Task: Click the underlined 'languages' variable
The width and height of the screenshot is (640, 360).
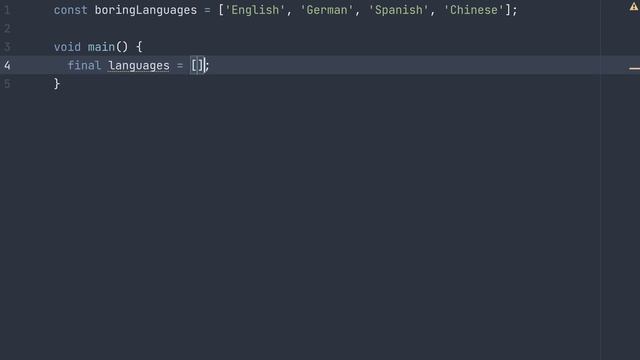Action: point(139,66)
